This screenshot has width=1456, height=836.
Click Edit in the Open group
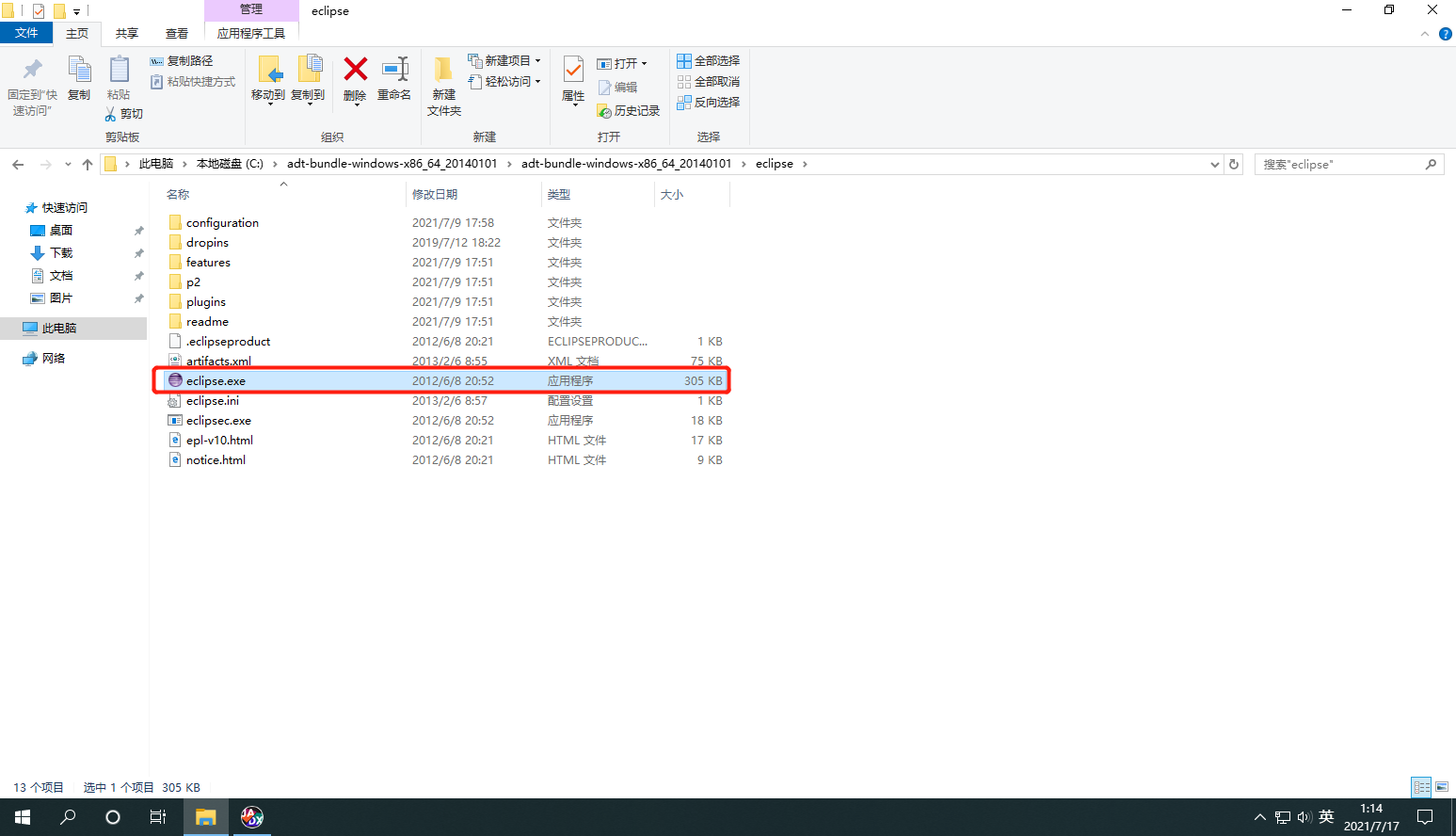pyautogui.click(x=617, y=88)
